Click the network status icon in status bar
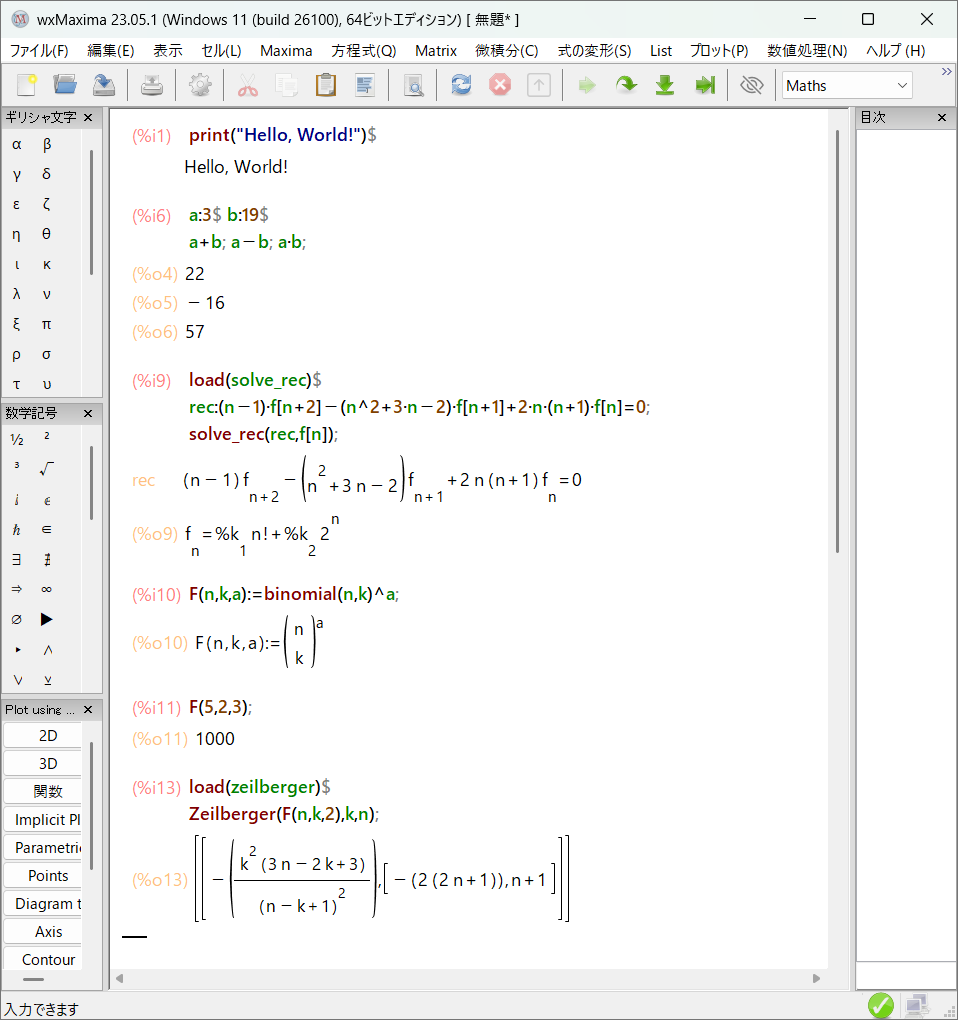Viewport: 958px width, 1020px height. coord(917,1006)
